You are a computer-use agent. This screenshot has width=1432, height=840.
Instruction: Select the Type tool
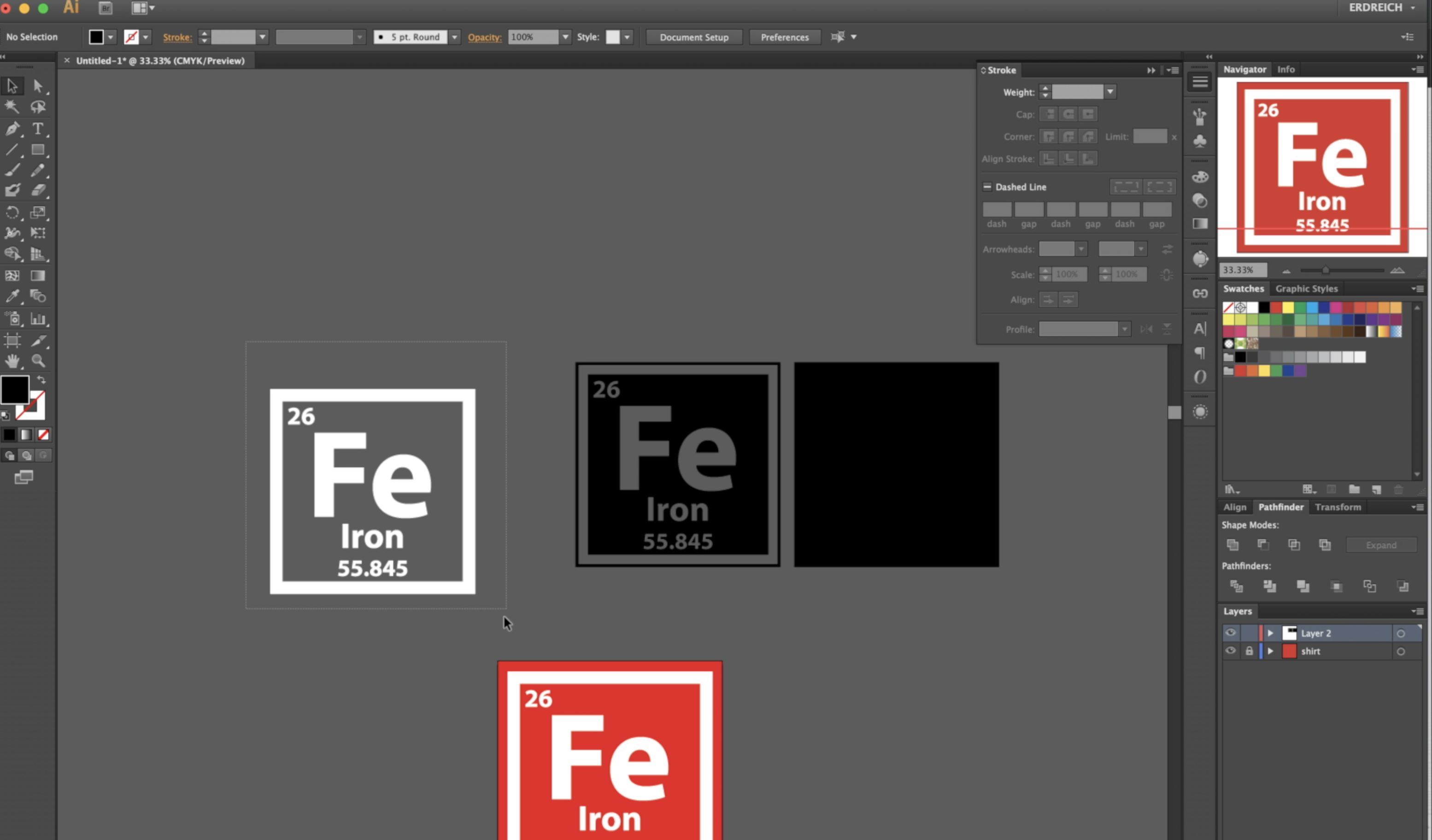37,128
